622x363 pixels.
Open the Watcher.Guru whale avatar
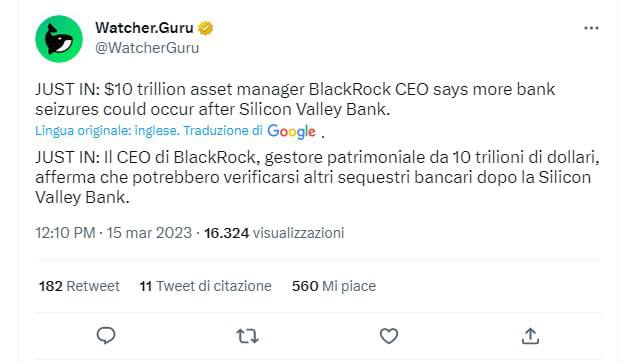pyautogui.click(x=59, y=39)
